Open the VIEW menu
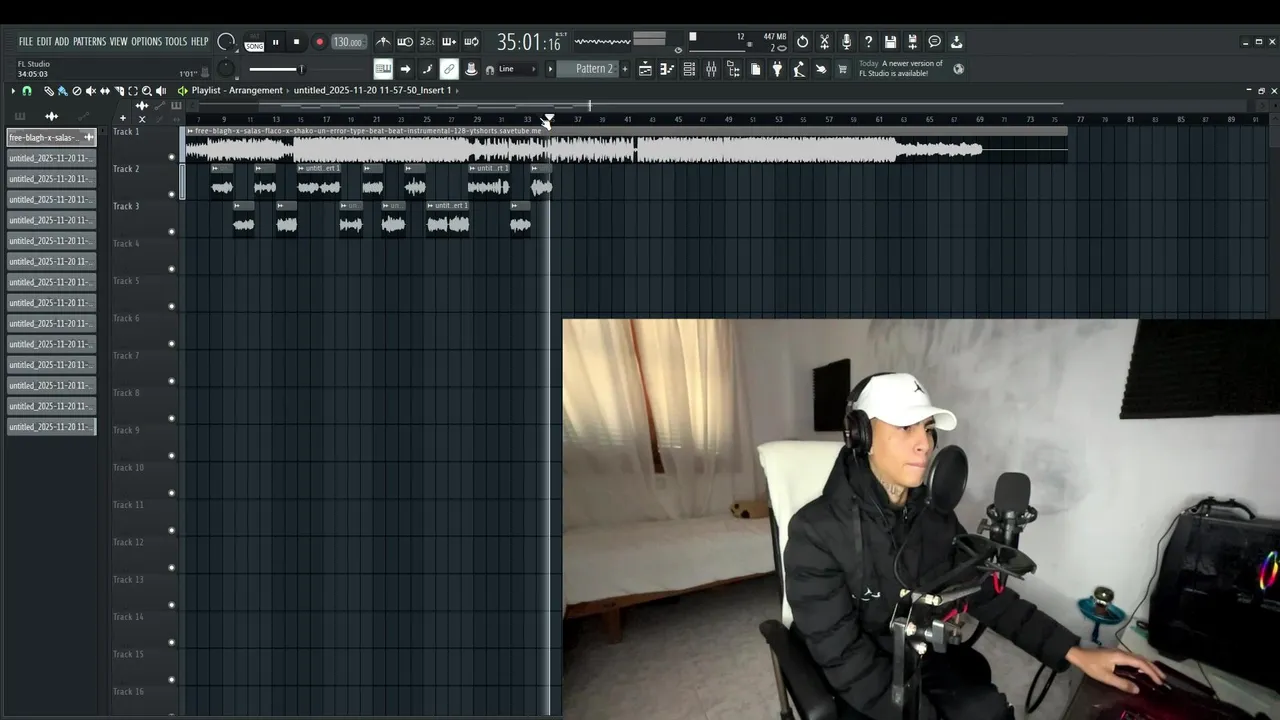1280x720 pixels. pos(118,42)
